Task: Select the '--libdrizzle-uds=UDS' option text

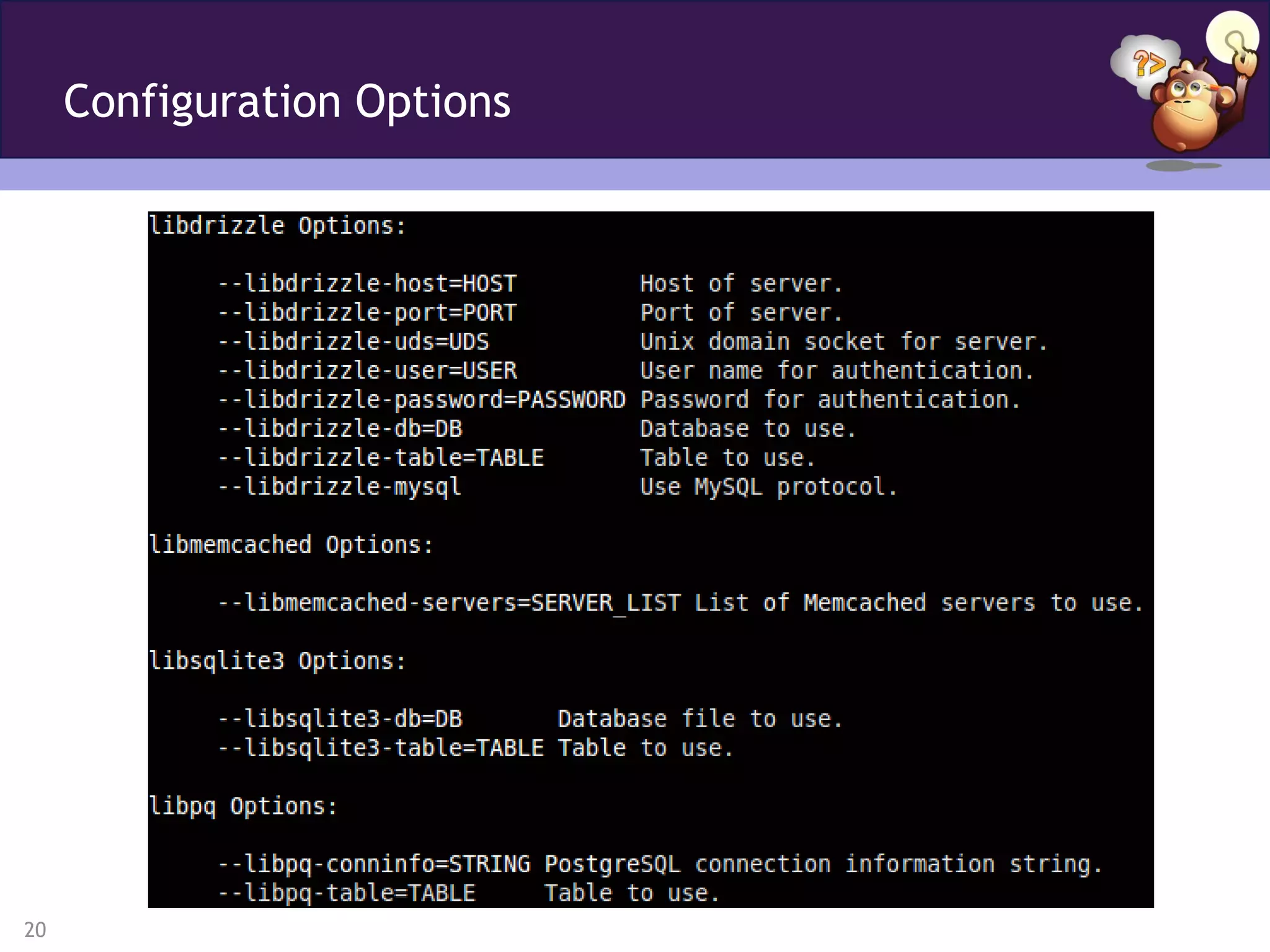Action: point(353,342)
